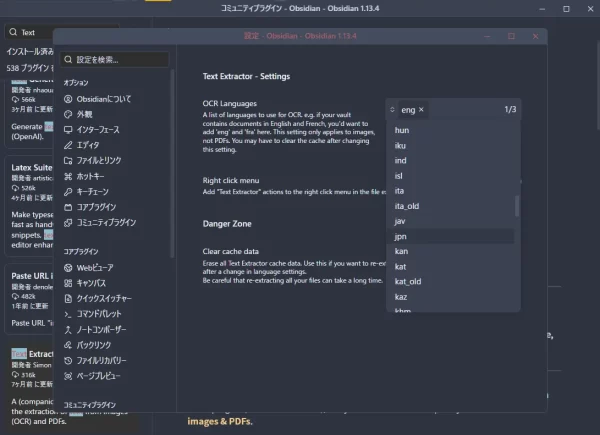Click the OCR languages tag input field

[453, 110]
